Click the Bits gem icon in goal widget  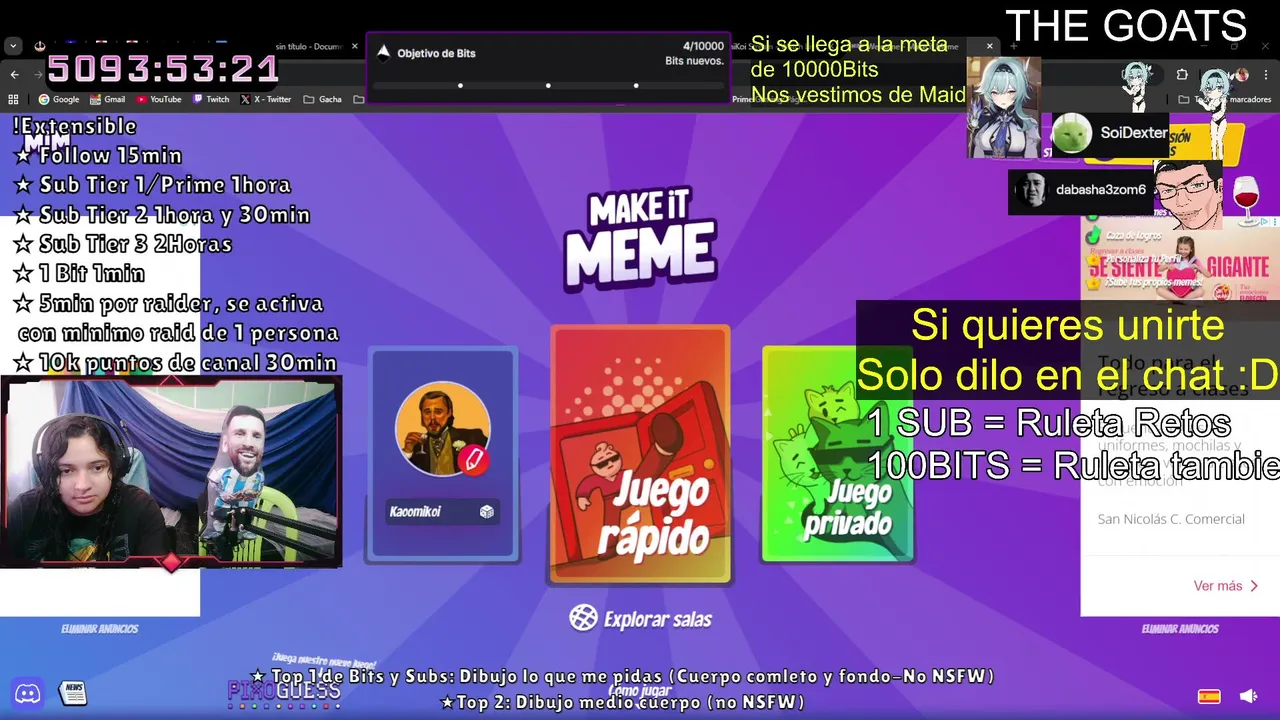coord(383,53)
